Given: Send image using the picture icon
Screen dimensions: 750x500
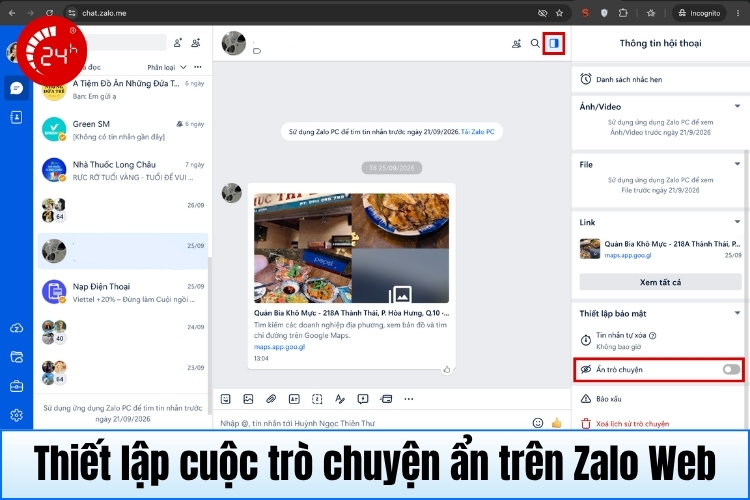Looking at the screenshot, I should coord(248,399).
